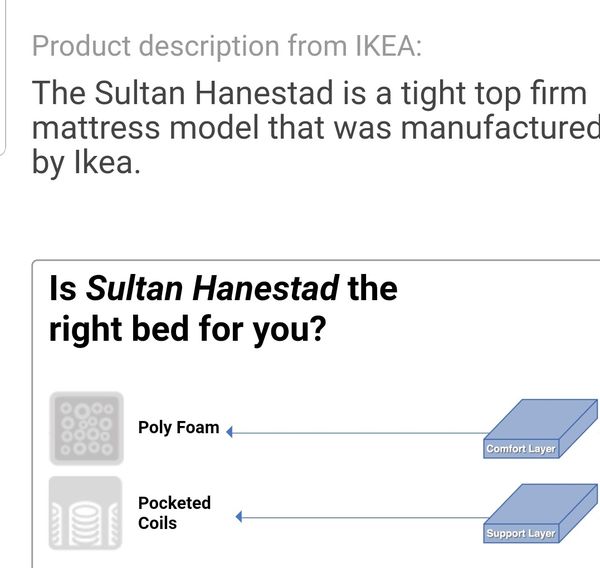Click the words 'by Ikea.' in the description
Screen dimensions: 600x568
point(86,163)
